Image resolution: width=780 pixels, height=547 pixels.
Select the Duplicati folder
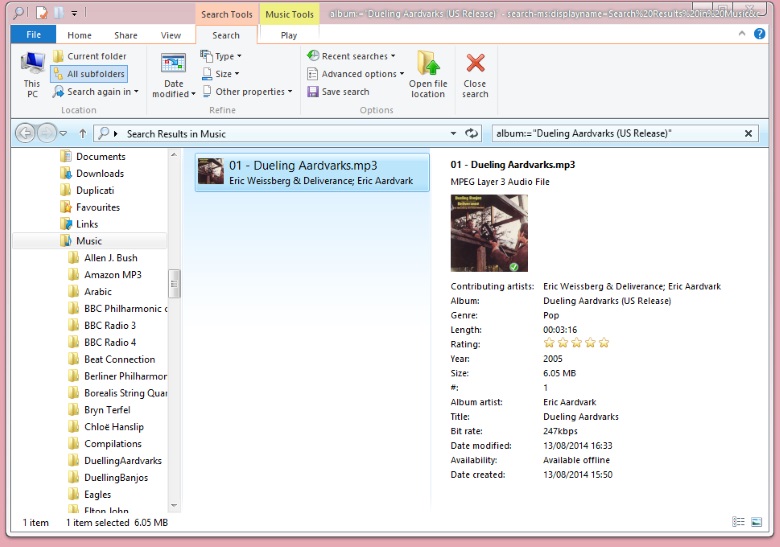(87, 190)
